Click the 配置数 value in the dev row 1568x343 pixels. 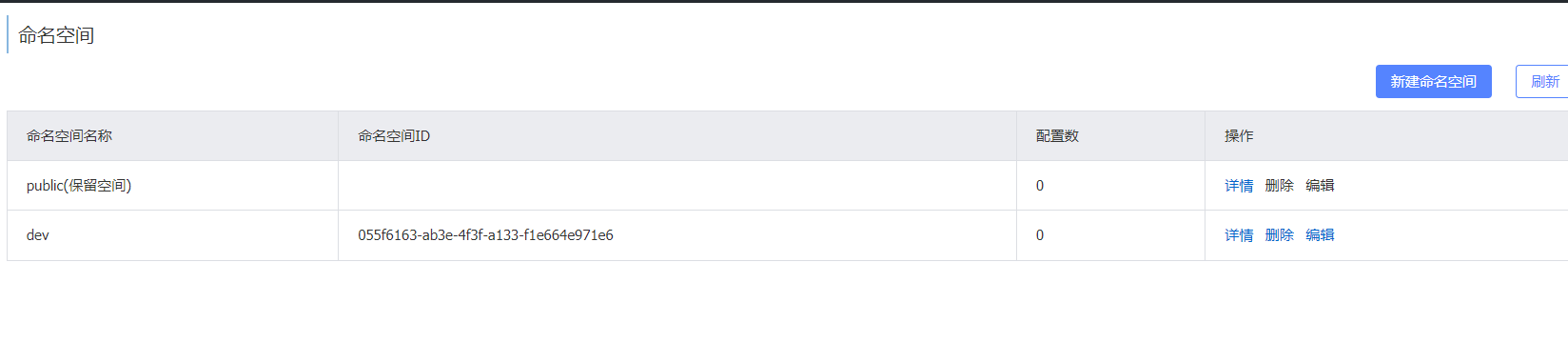tap(1040, 235)
